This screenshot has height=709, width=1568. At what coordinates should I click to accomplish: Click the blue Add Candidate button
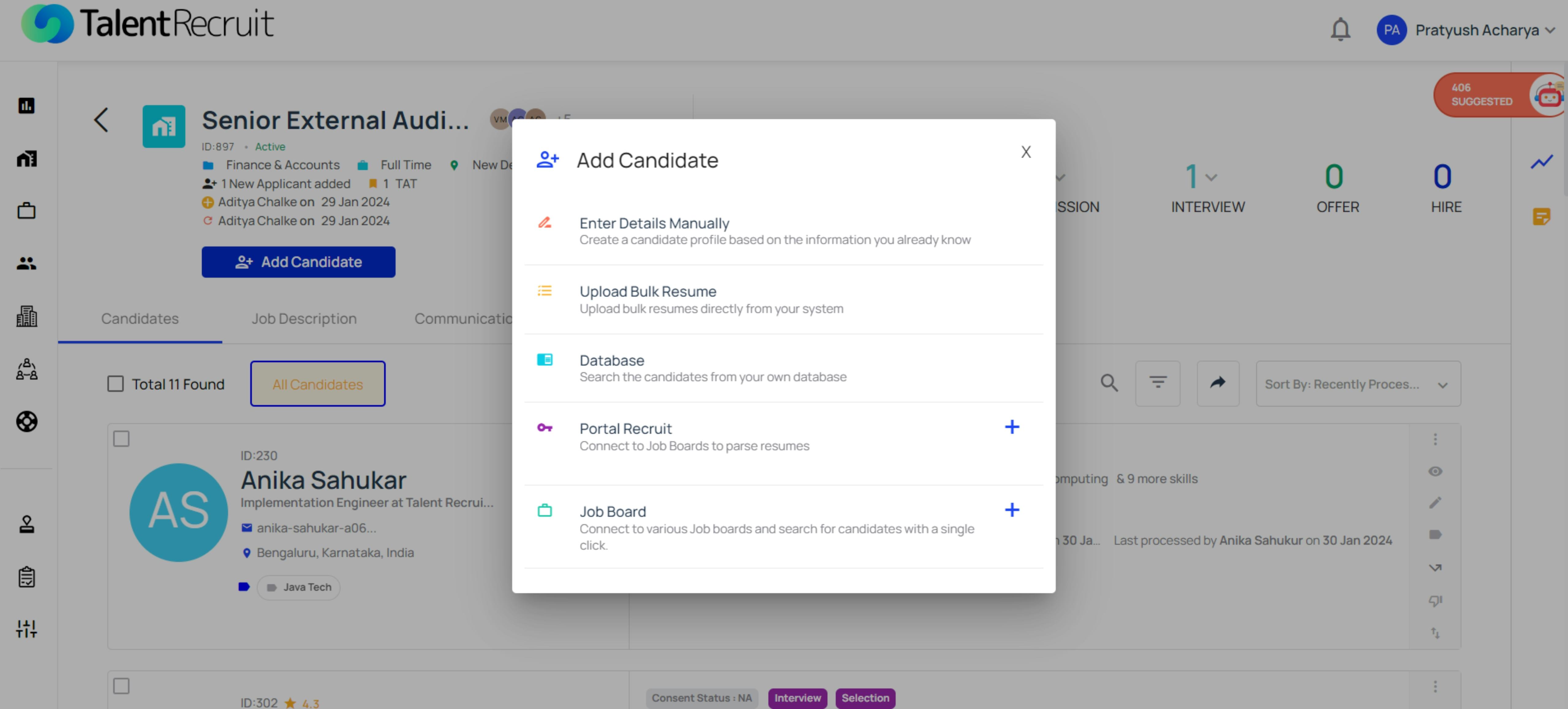pos(298,262)
